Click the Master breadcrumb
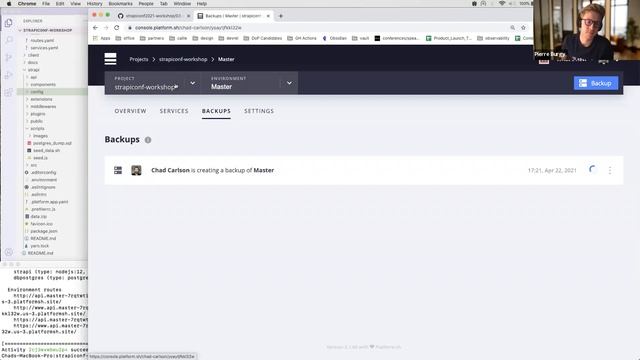 (226, 59)
